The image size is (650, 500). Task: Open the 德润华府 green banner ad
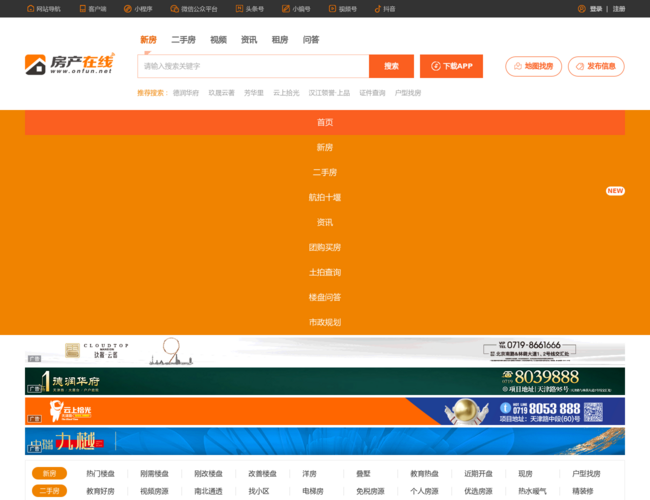325,381
